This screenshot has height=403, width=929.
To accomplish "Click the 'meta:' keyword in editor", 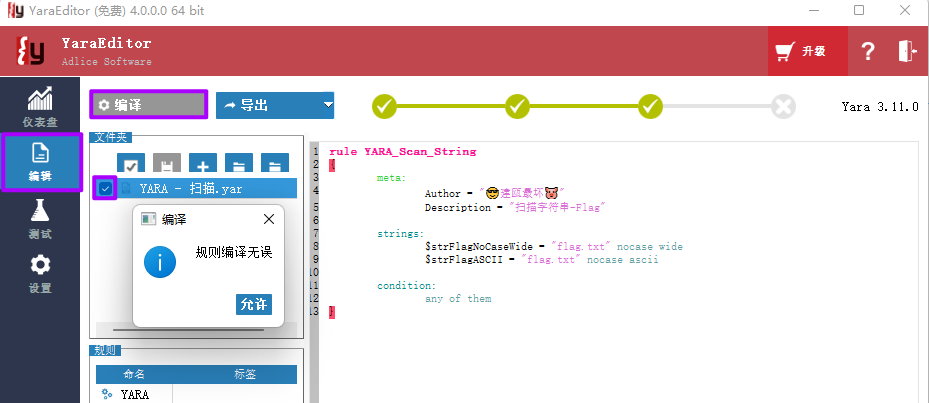I will 392,178.
